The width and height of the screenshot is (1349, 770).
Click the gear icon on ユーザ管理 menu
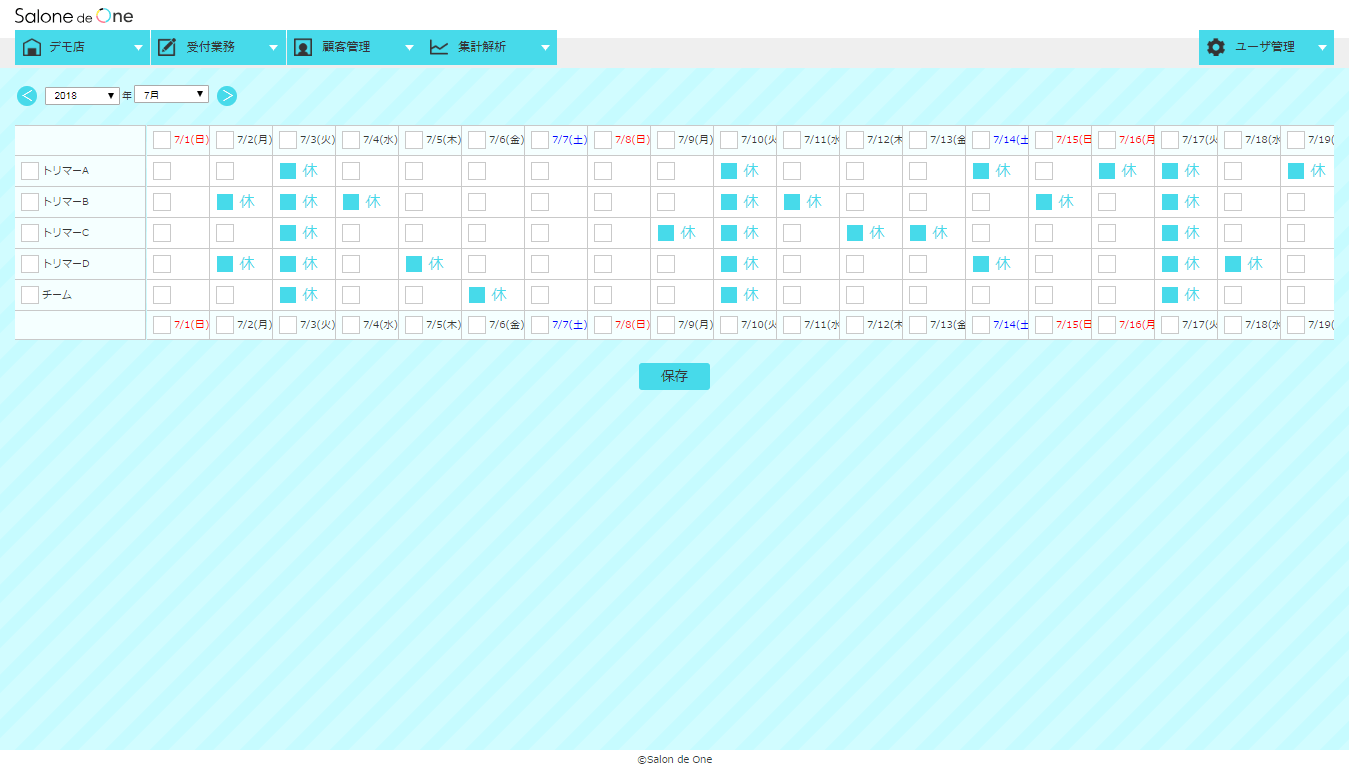(x=1215, y=47)
